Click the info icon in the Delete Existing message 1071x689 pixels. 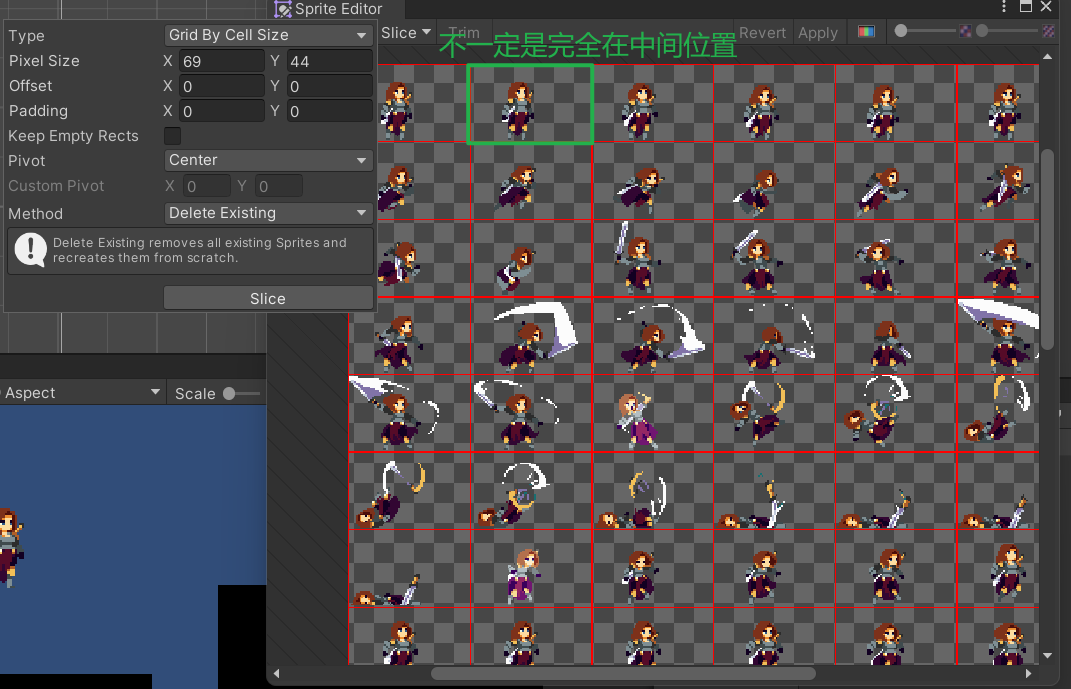[x=31, y=249]
